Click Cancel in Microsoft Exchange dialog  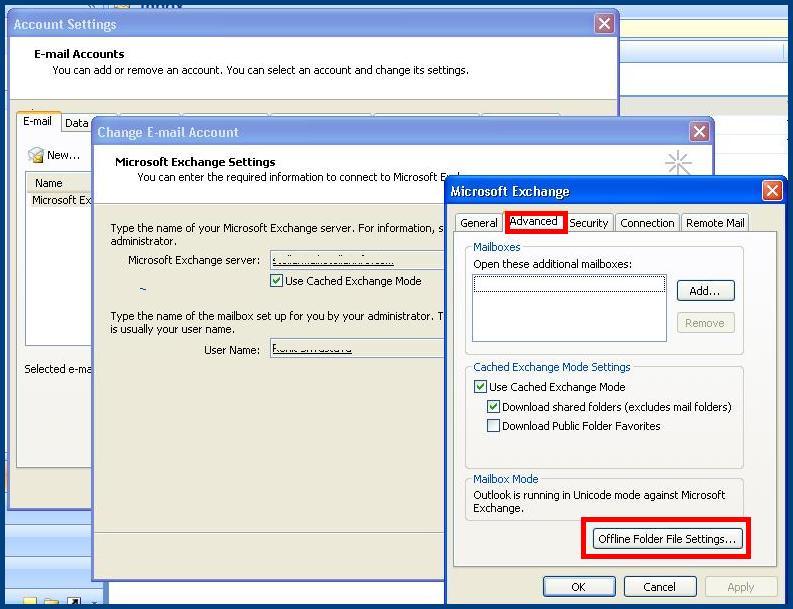(x=659, y=587)
